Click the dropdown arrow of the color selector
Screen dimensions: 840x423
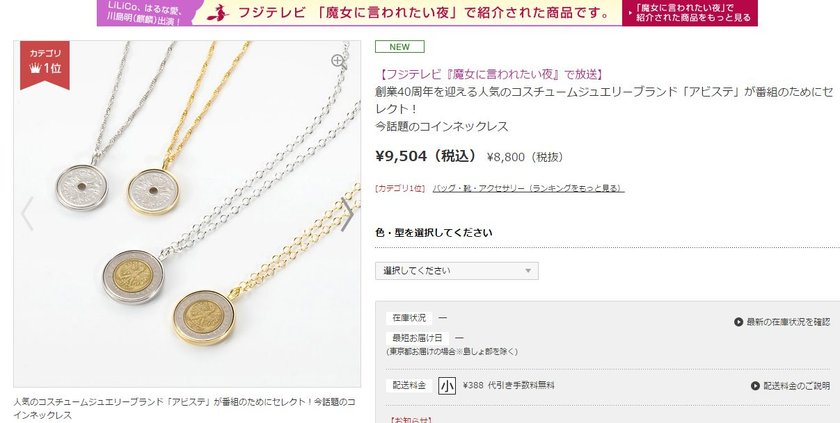coord(528,271)
